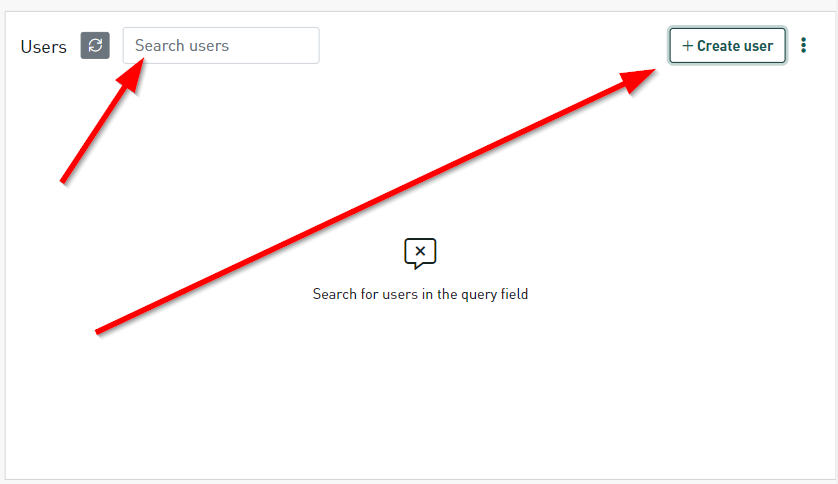Click the 'Search for users in the query field' message

[x=420, y=294]
